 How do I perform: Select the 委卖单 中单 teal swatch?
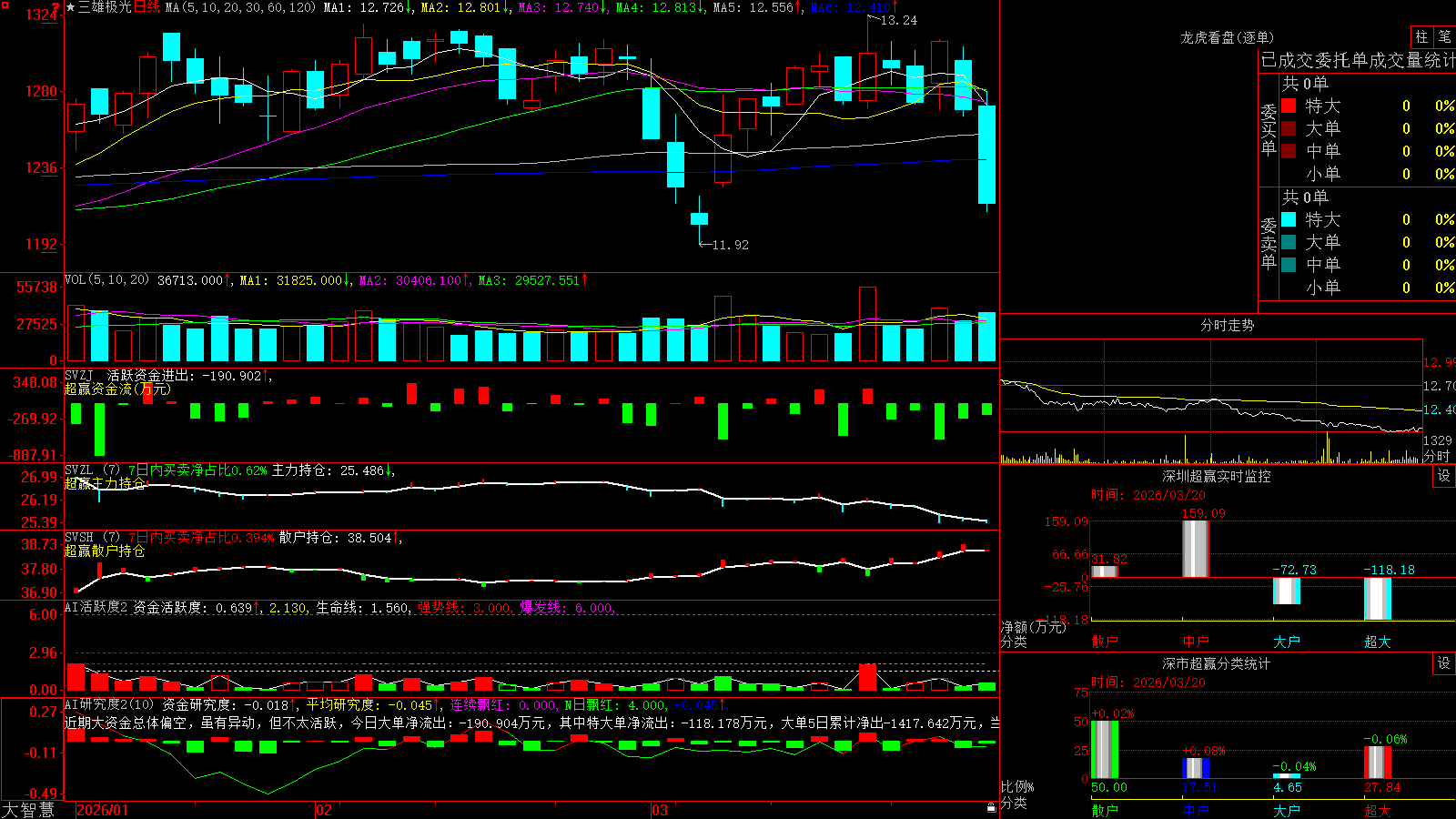pyautogui.click(x=1289, y=265)
